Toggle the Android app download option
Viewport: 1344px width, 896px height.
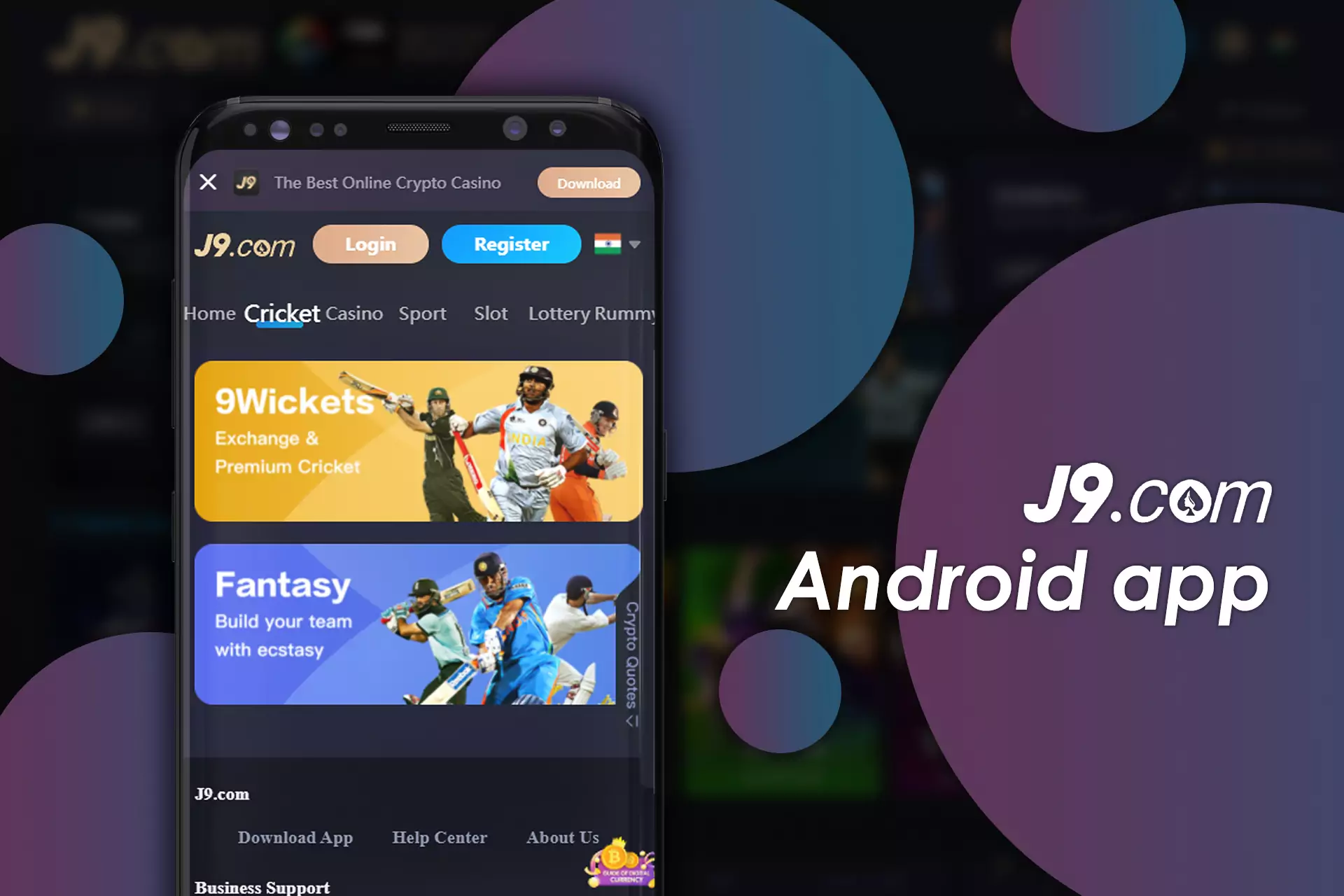click(589, 183)
